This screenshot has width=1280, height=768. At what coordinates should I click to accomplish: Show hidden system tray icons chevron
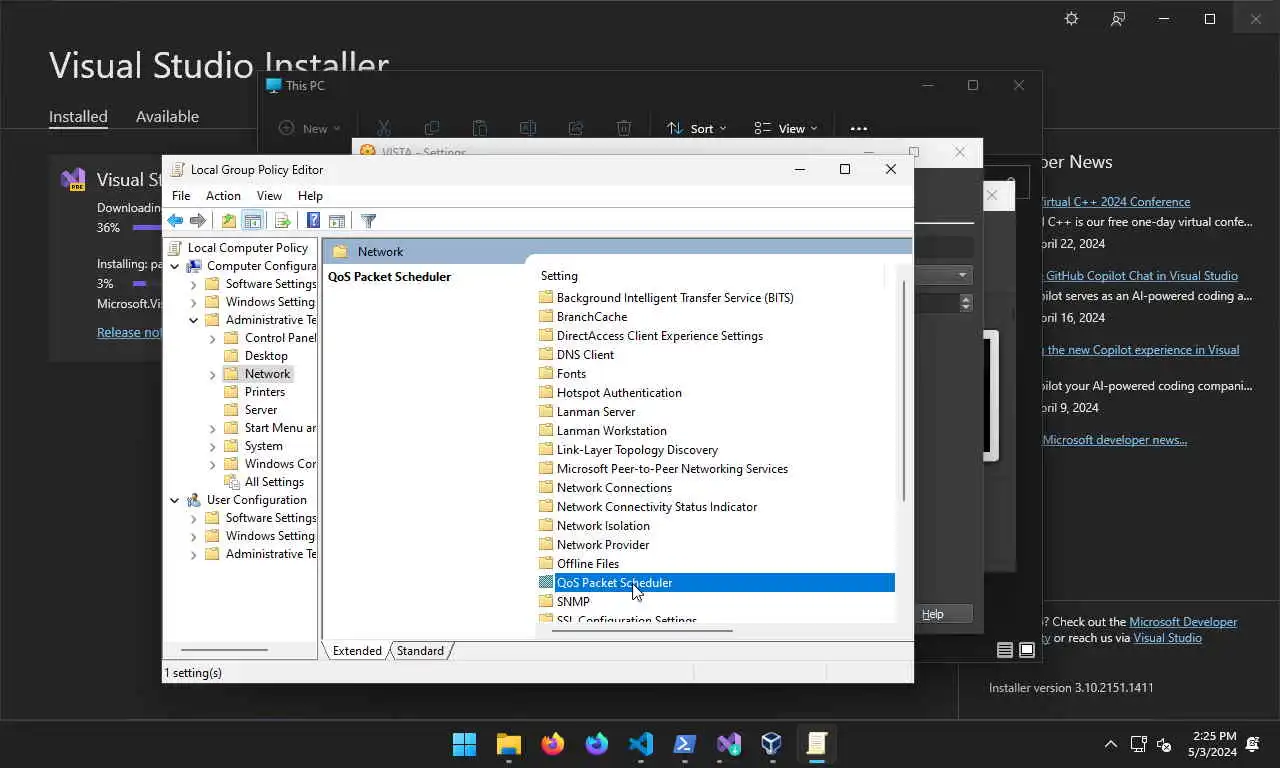[1110, 744]
